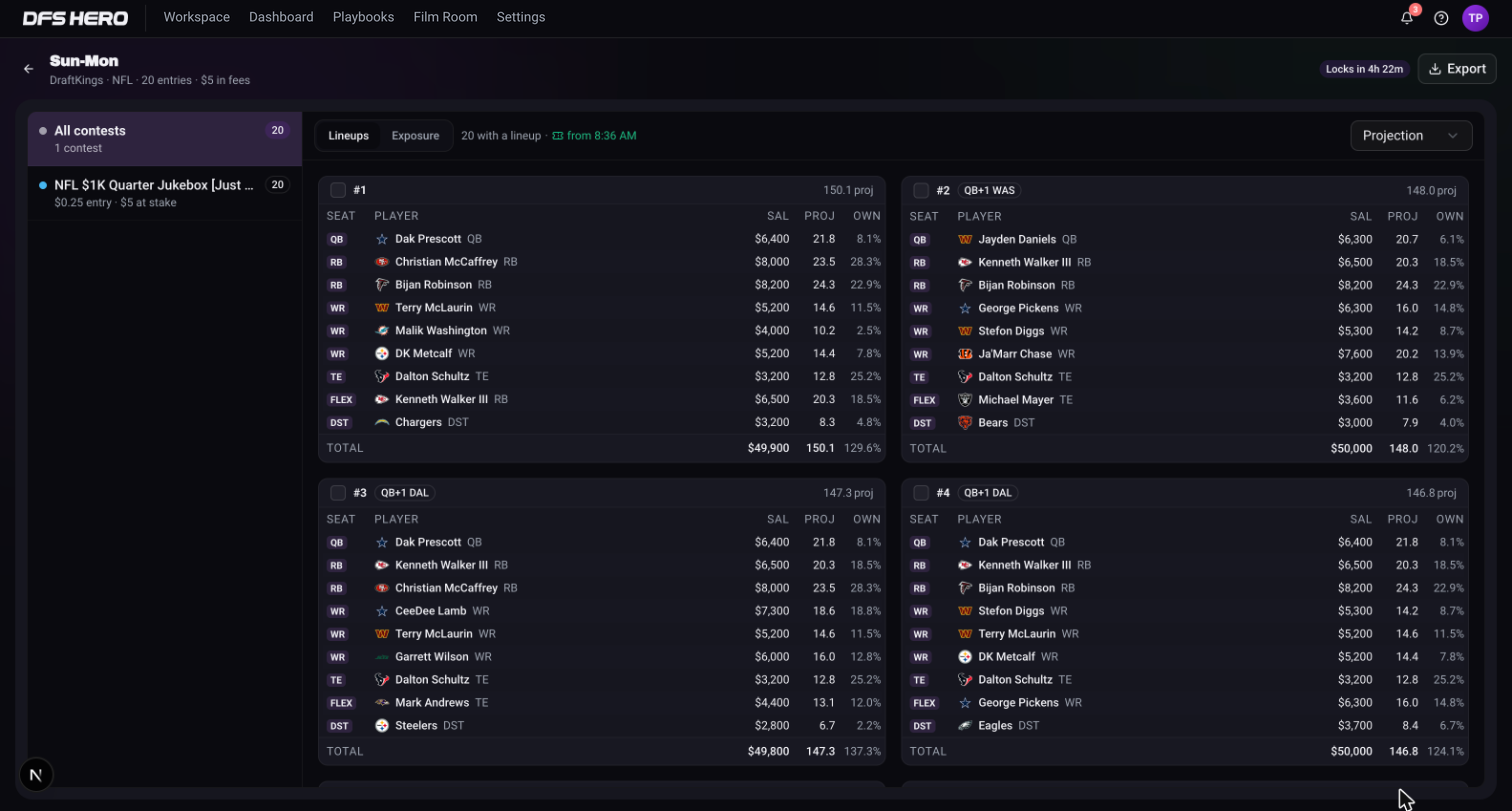
Task: Go back using the left arrow icon
Action: coord(29,69)
